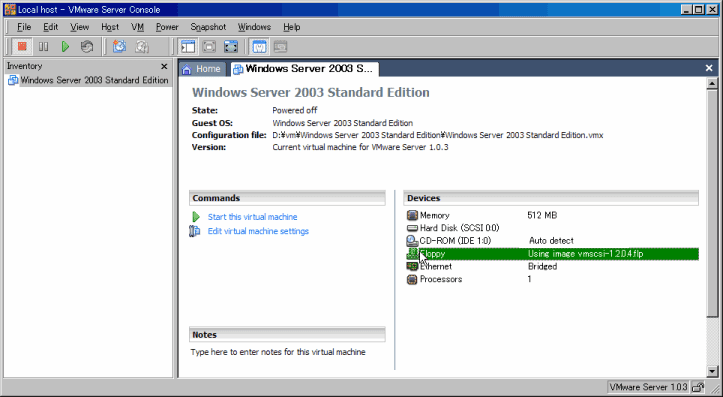The image size is (723, 397).
Task: Click the Revert to Snapshot toolbar icon
Action: tap(142, 46)
